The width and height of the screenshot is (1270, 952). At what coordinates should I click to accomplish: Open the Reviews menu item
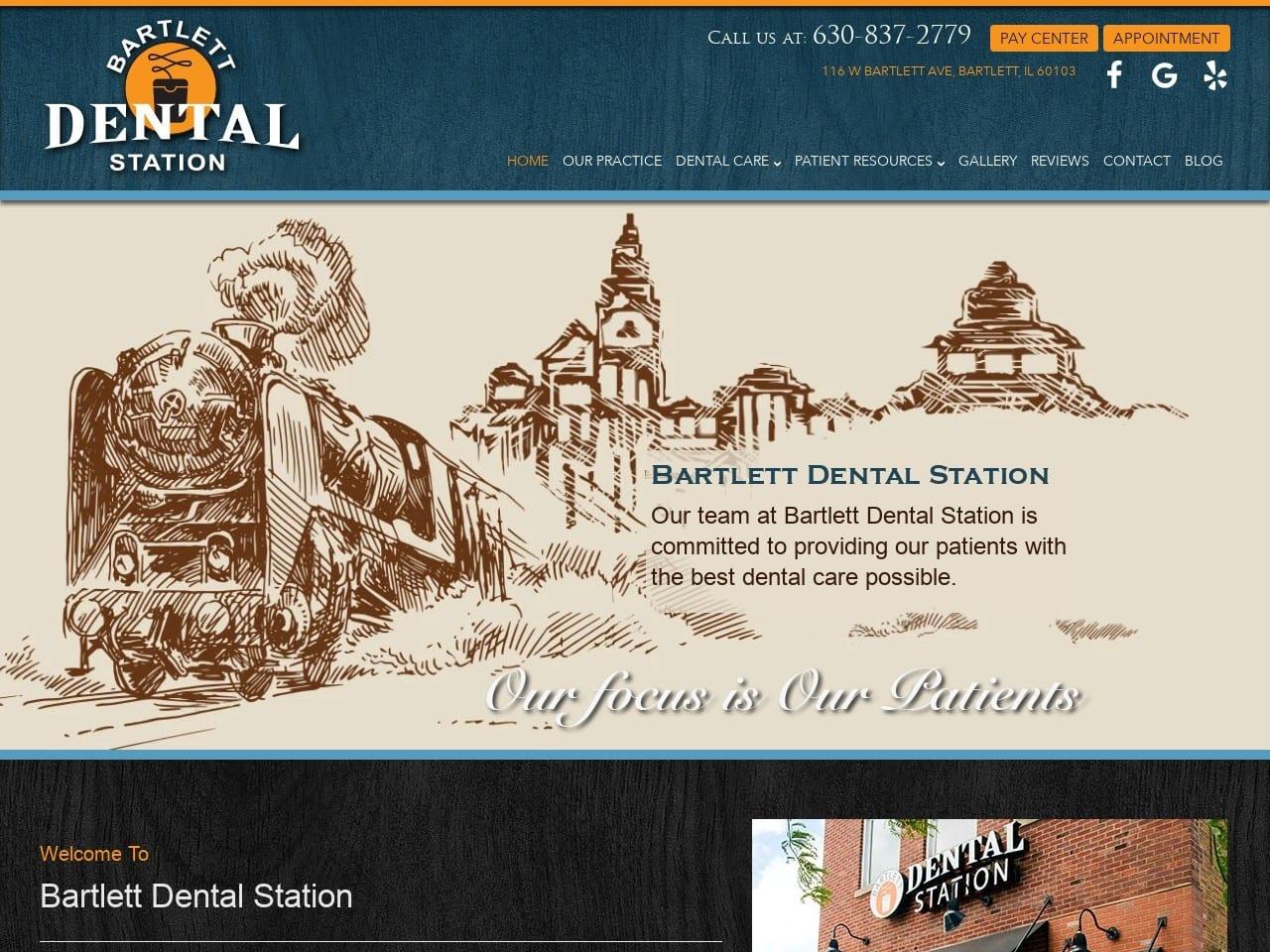1059,161
